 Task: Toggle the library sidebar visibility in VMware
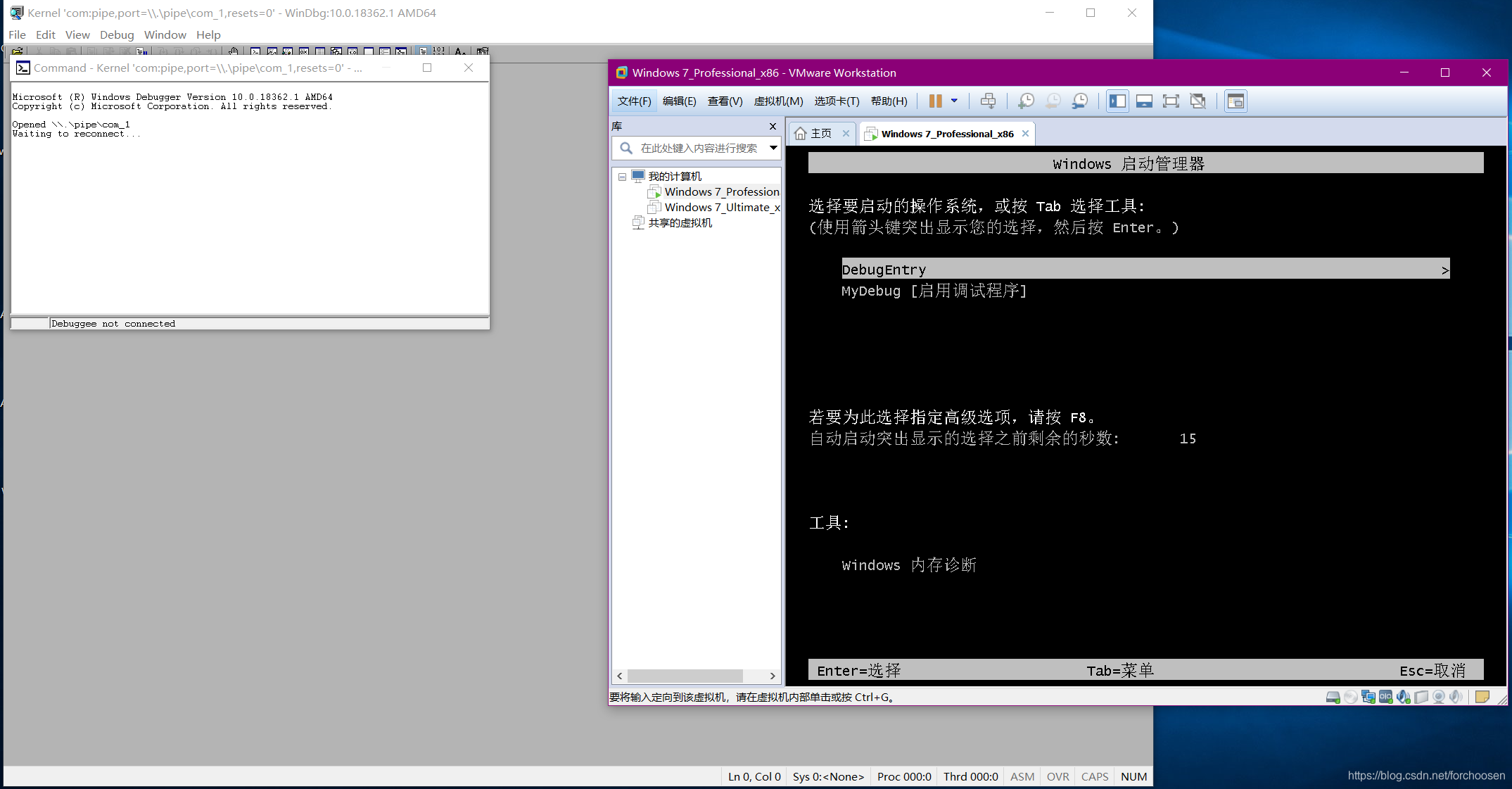(x=1117, y=101)
